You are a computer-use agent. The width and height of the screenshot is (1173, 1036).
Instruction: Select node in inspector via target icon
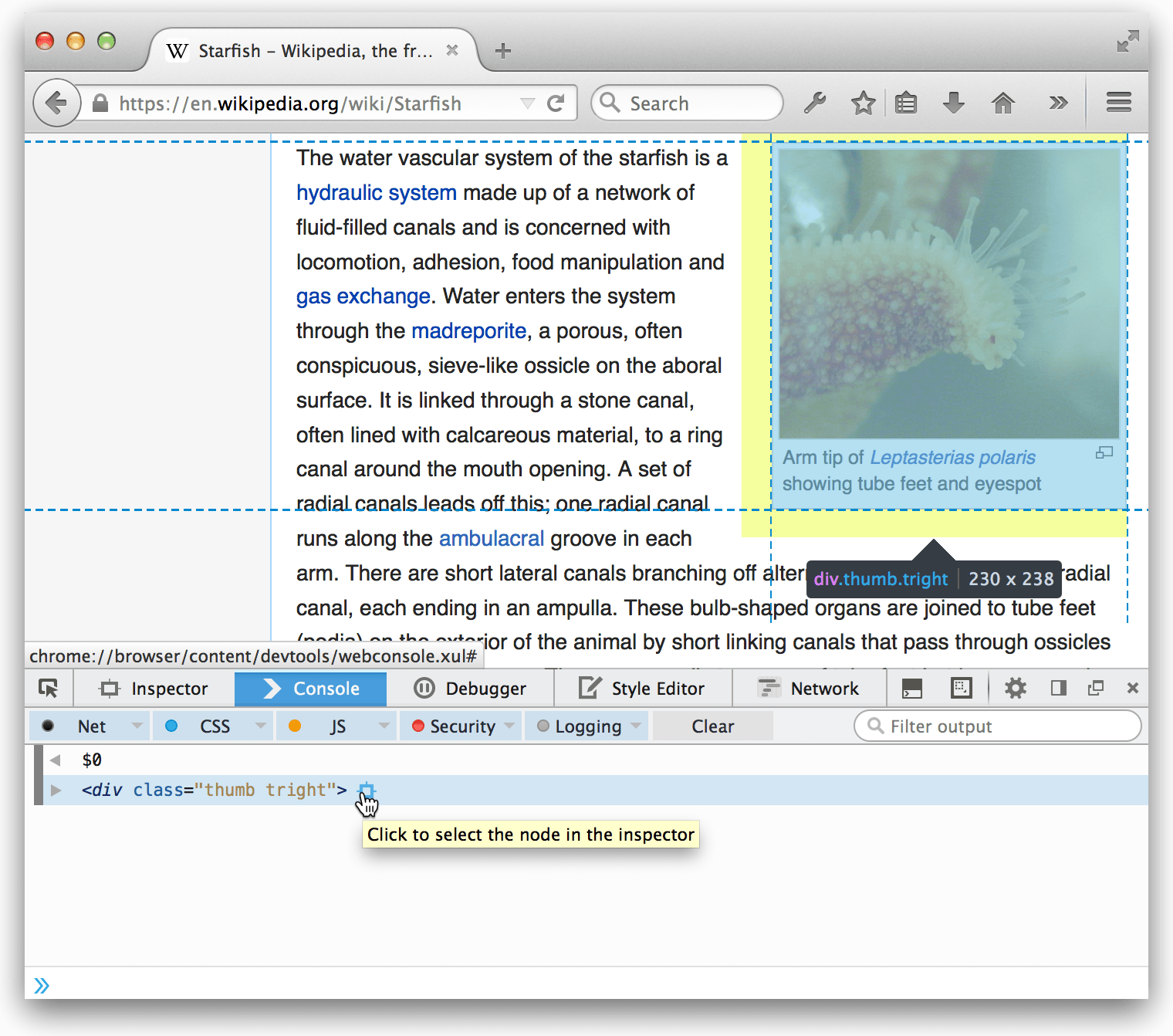tap(367, 791)
